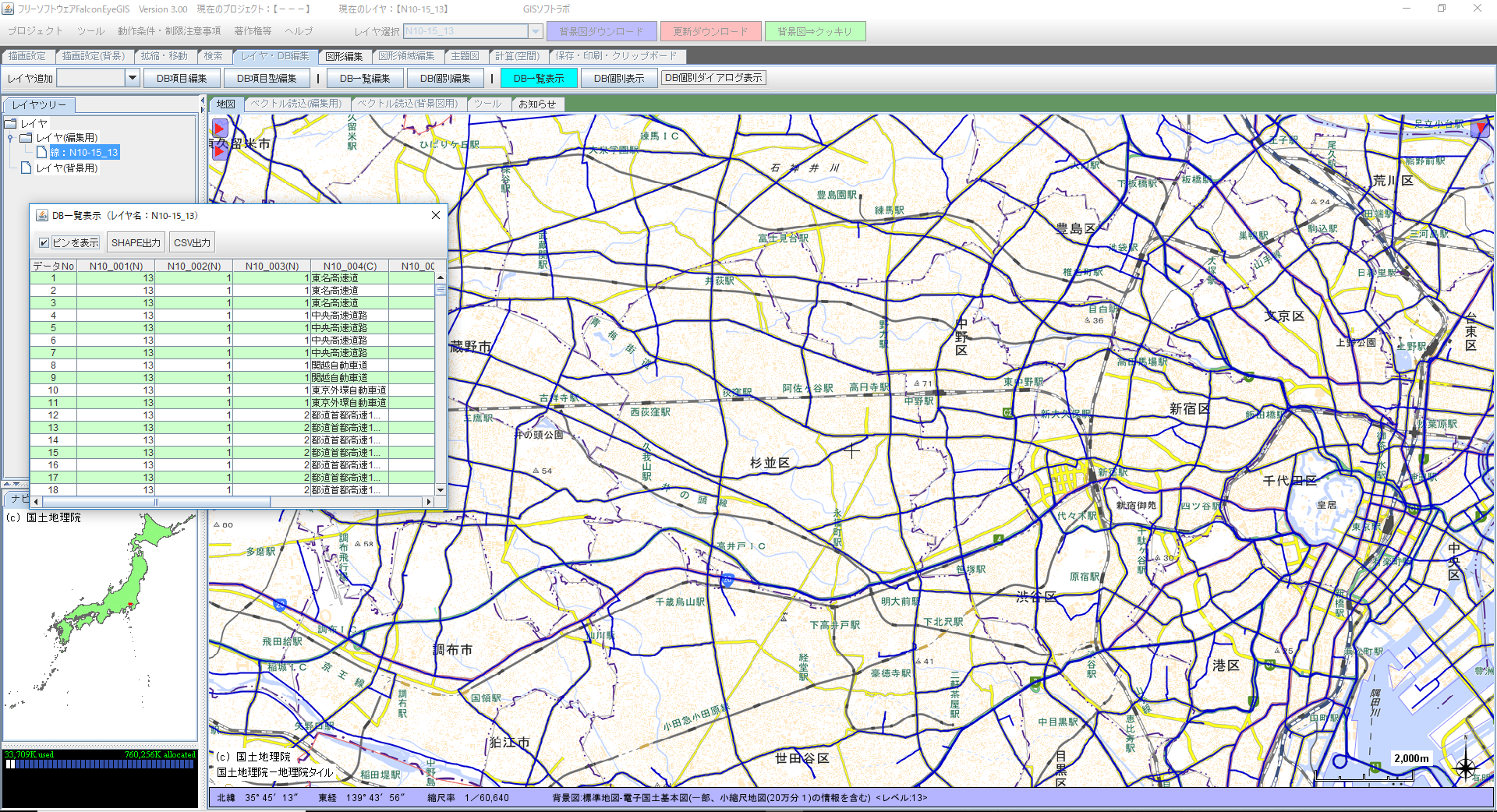
Task: Click the lower red arrow map overlay button
Action: coord(219,151)
